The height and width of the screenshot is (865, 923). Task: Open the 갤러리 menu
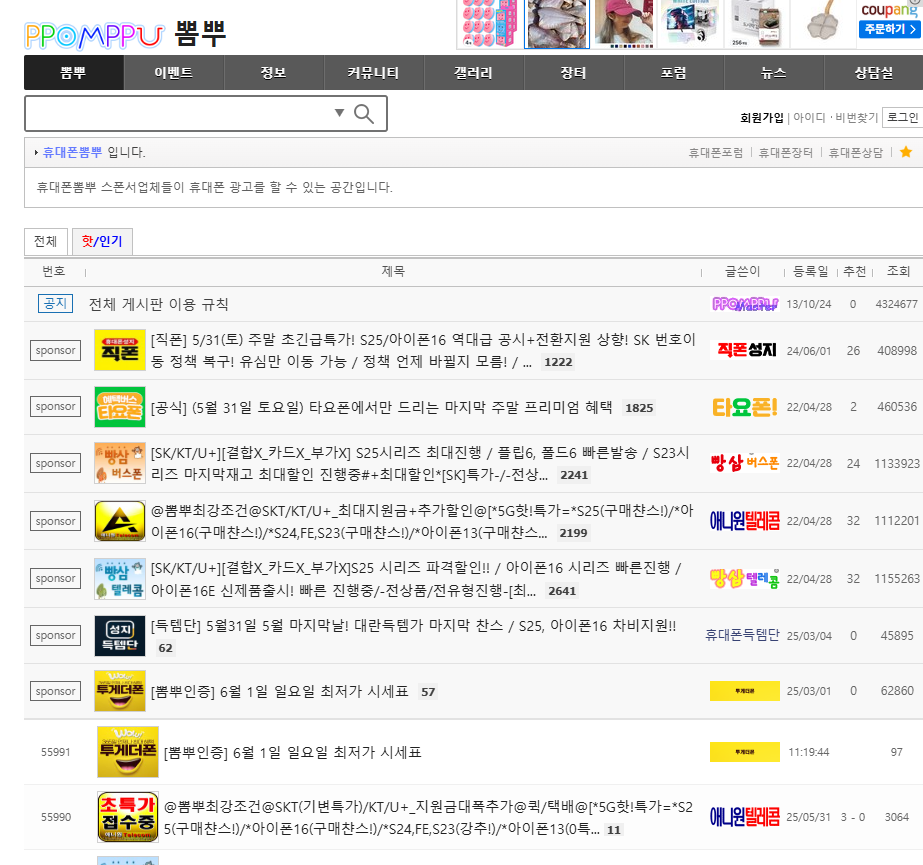pos(474,72)
